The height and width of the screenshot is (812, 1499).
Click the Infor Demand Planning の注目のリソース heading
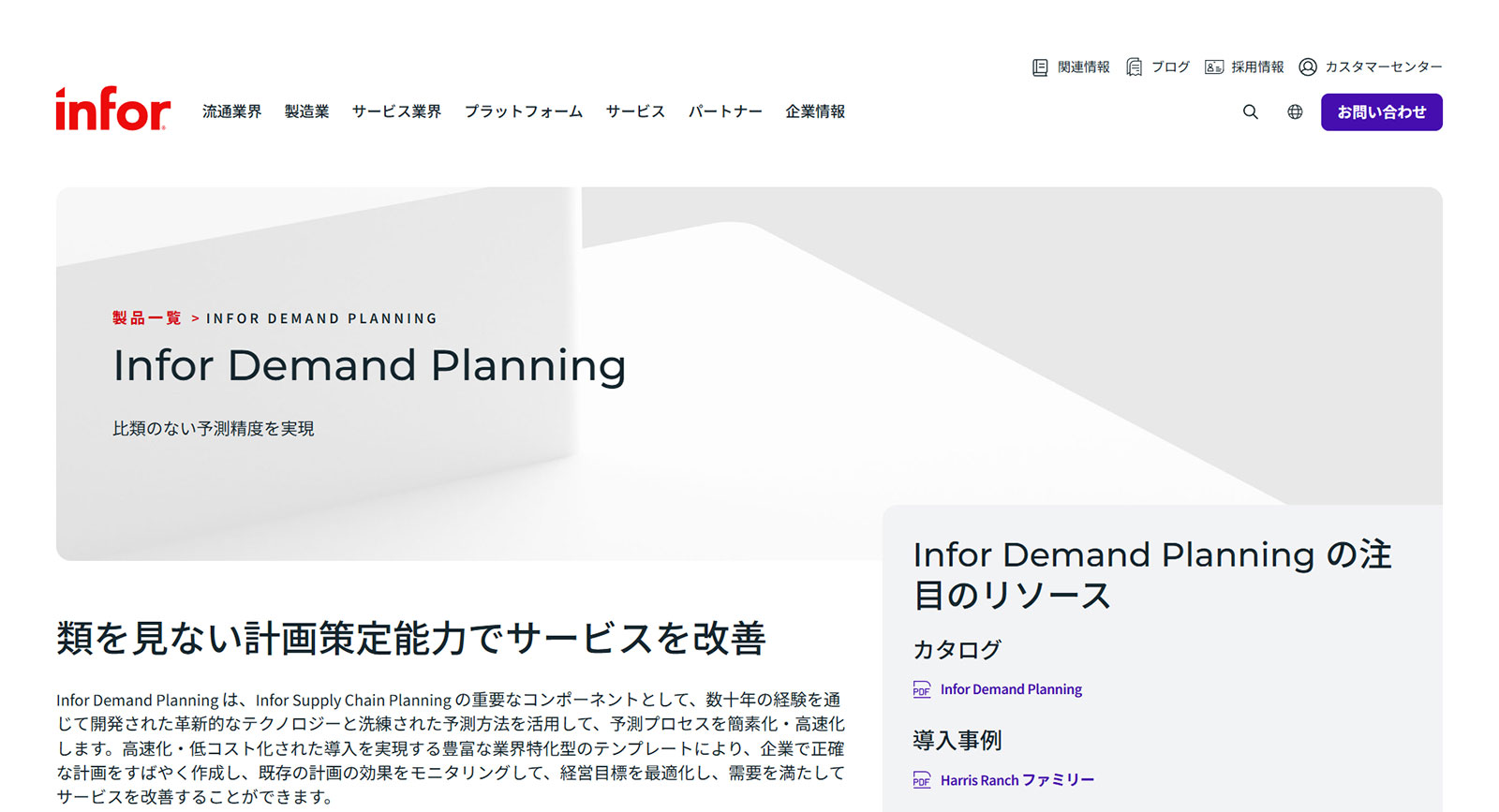click(1152, 575)
